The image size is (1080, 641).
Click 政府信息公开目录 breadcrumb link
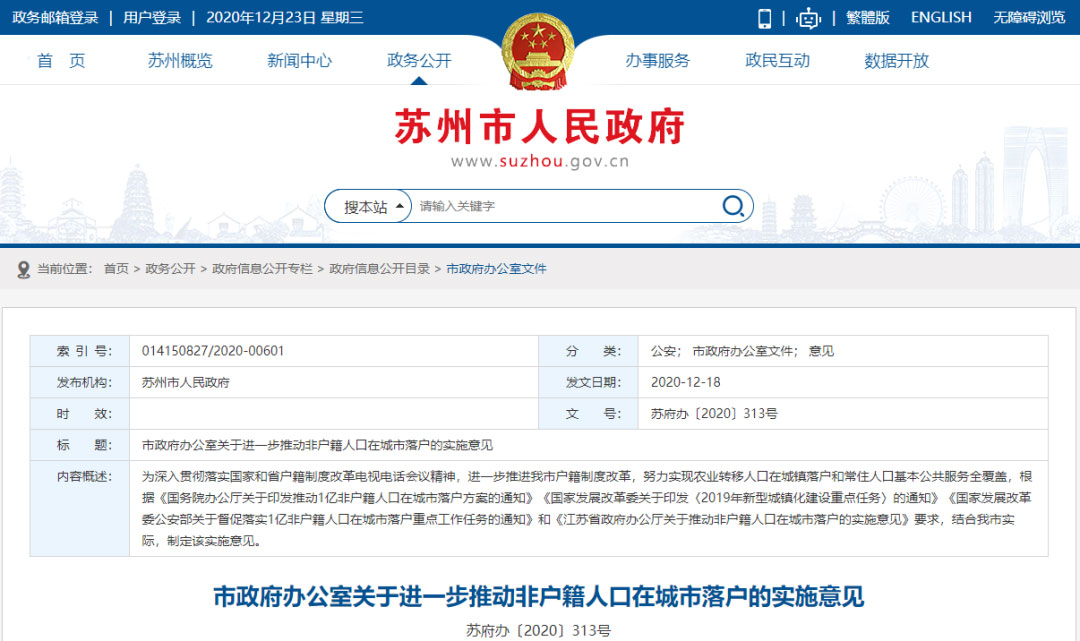380,269
